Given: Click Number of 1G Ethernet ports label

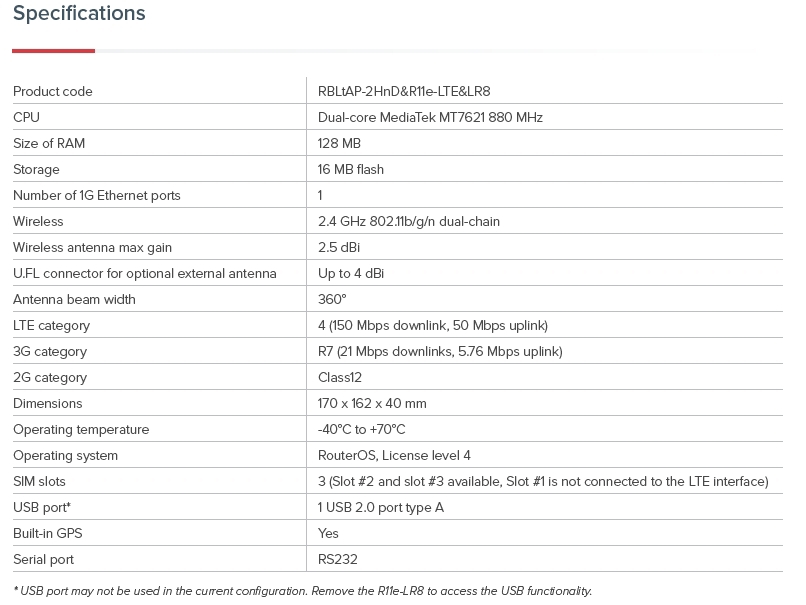Looking at the screenshot, I should [x=97, y=196].
